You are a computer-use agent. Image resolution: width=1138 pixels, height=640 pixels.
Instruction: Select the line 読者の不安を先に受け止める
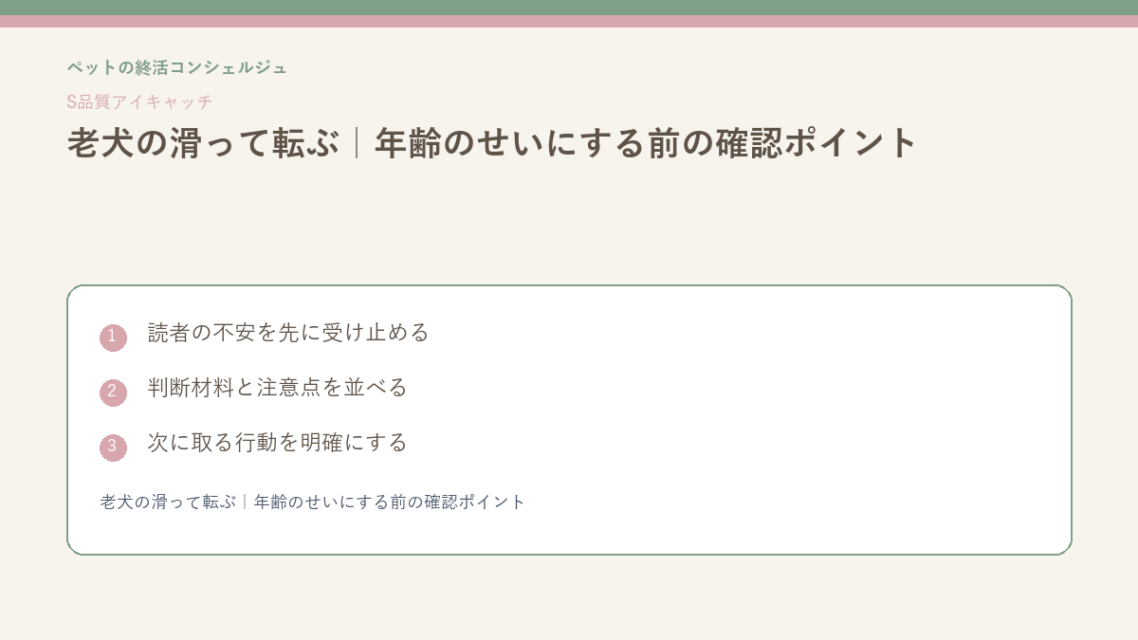[288, 333]
